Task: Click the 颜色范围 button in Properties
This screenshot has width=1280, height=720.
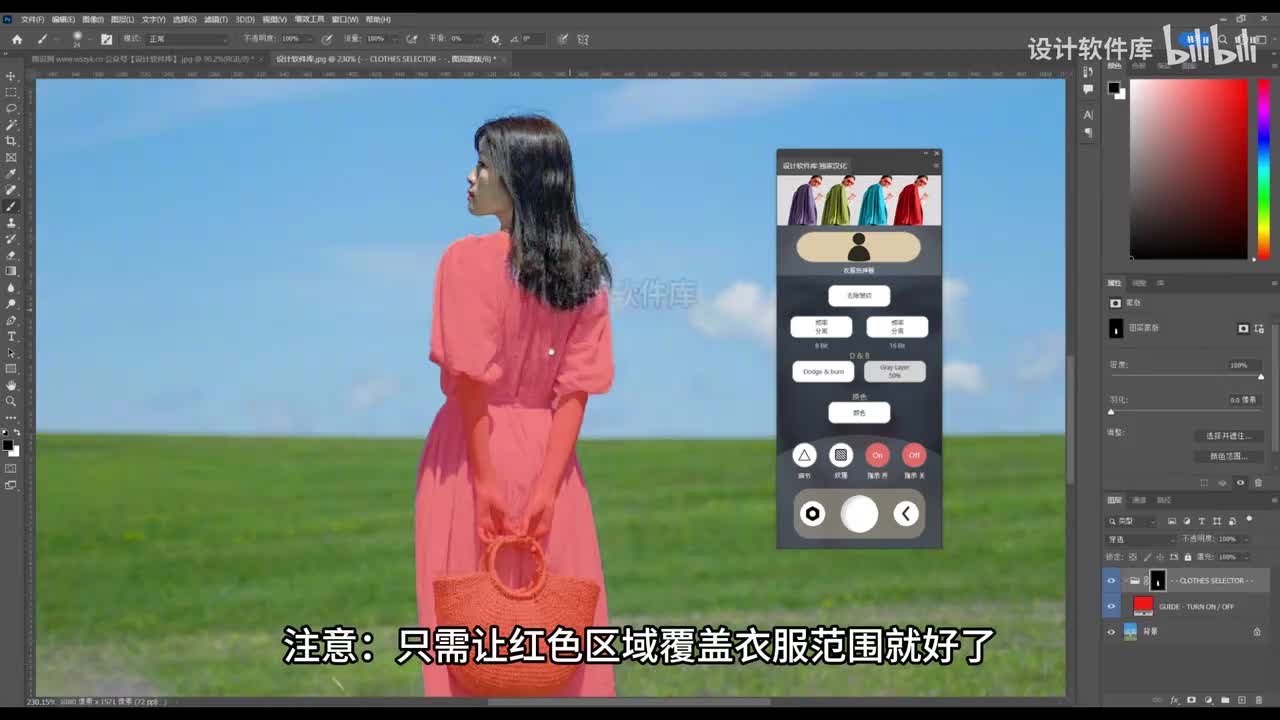Action: point(1228,456)
